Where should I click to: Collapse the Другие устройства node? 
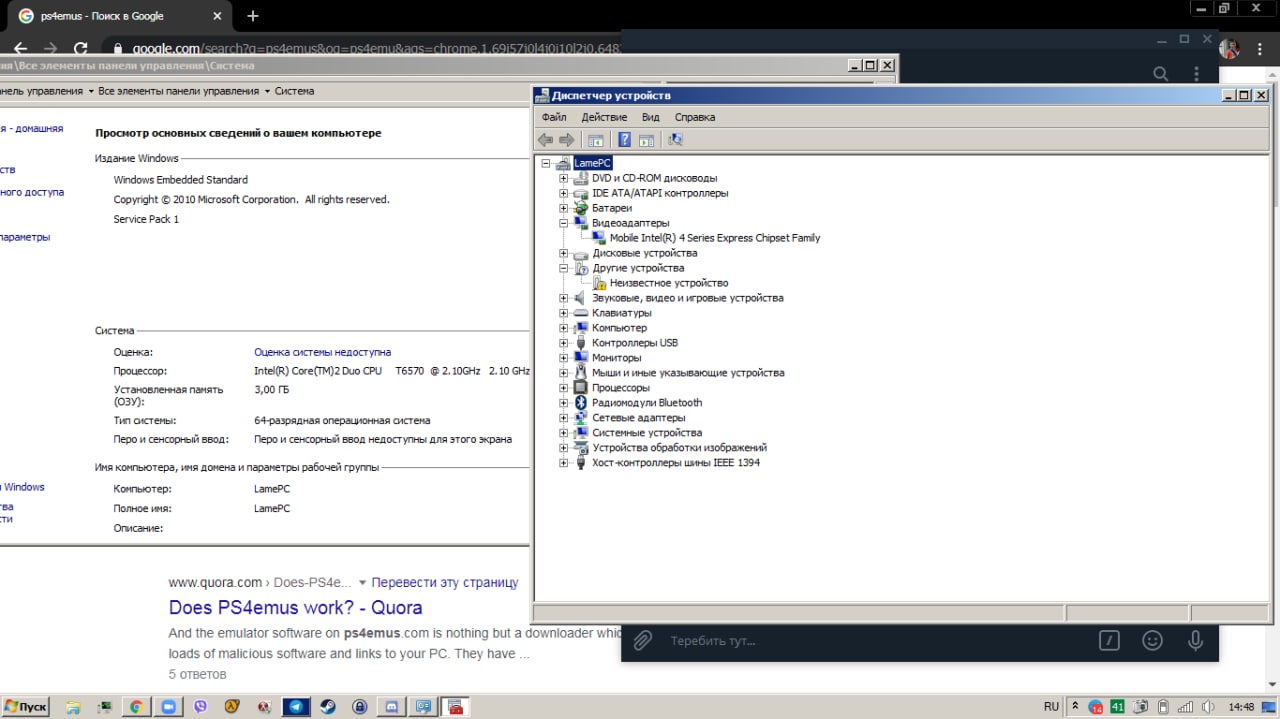coord(564,268)
